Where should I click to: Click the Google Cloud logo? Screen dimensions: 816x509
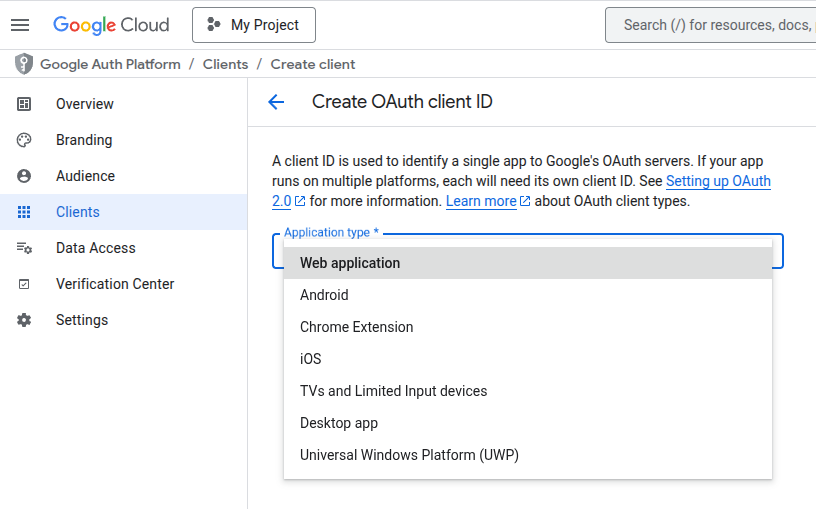point(111,25)
